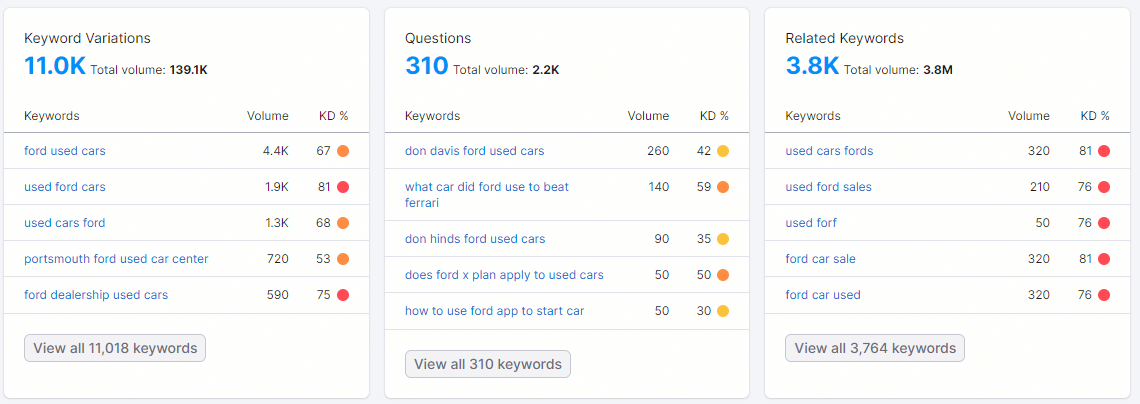
Task: Click Keywords column header in Related Keywords
Action: 813,116
